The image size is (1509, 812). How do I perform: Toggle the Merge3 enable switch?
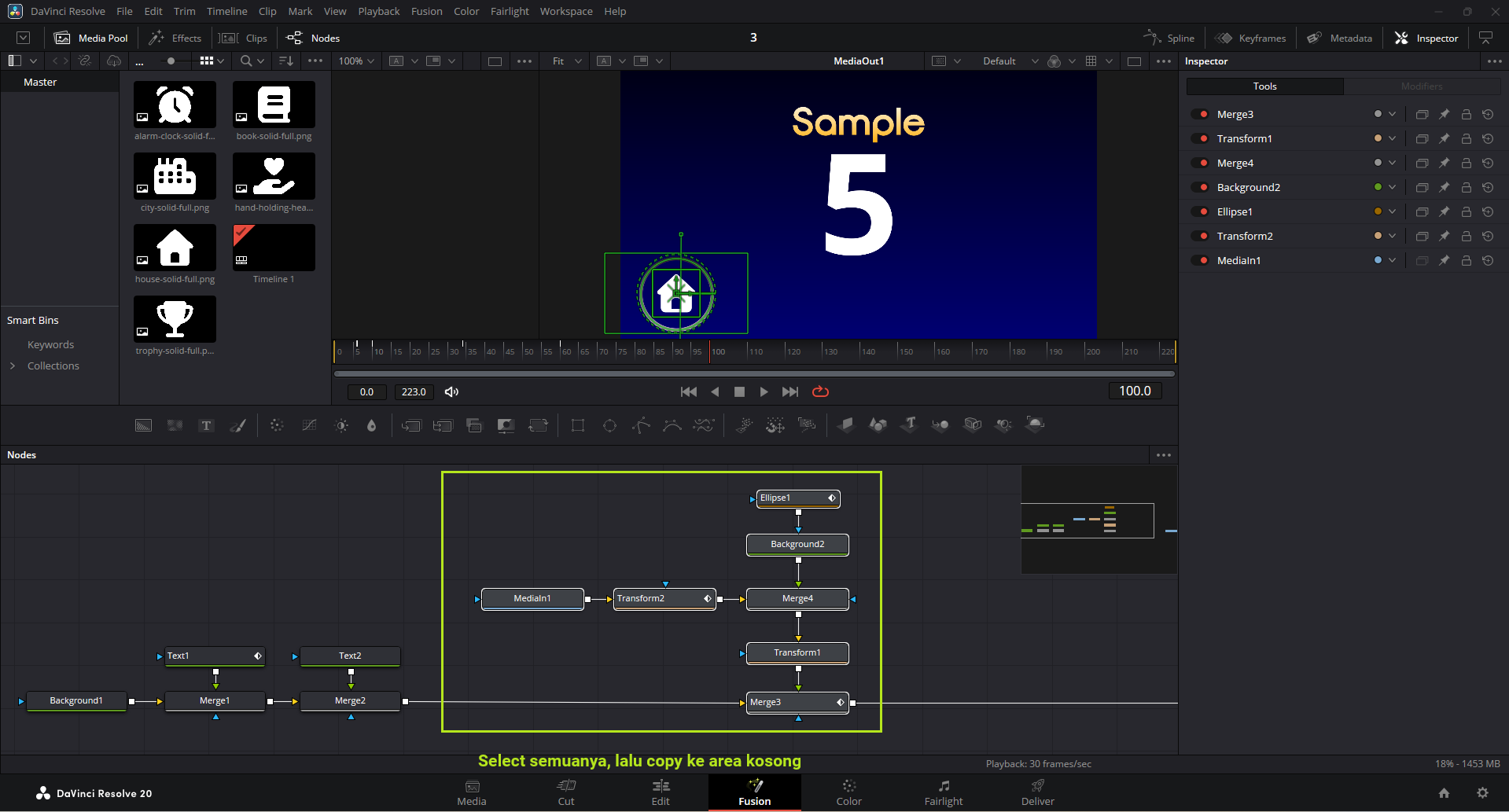(1200, 115)
